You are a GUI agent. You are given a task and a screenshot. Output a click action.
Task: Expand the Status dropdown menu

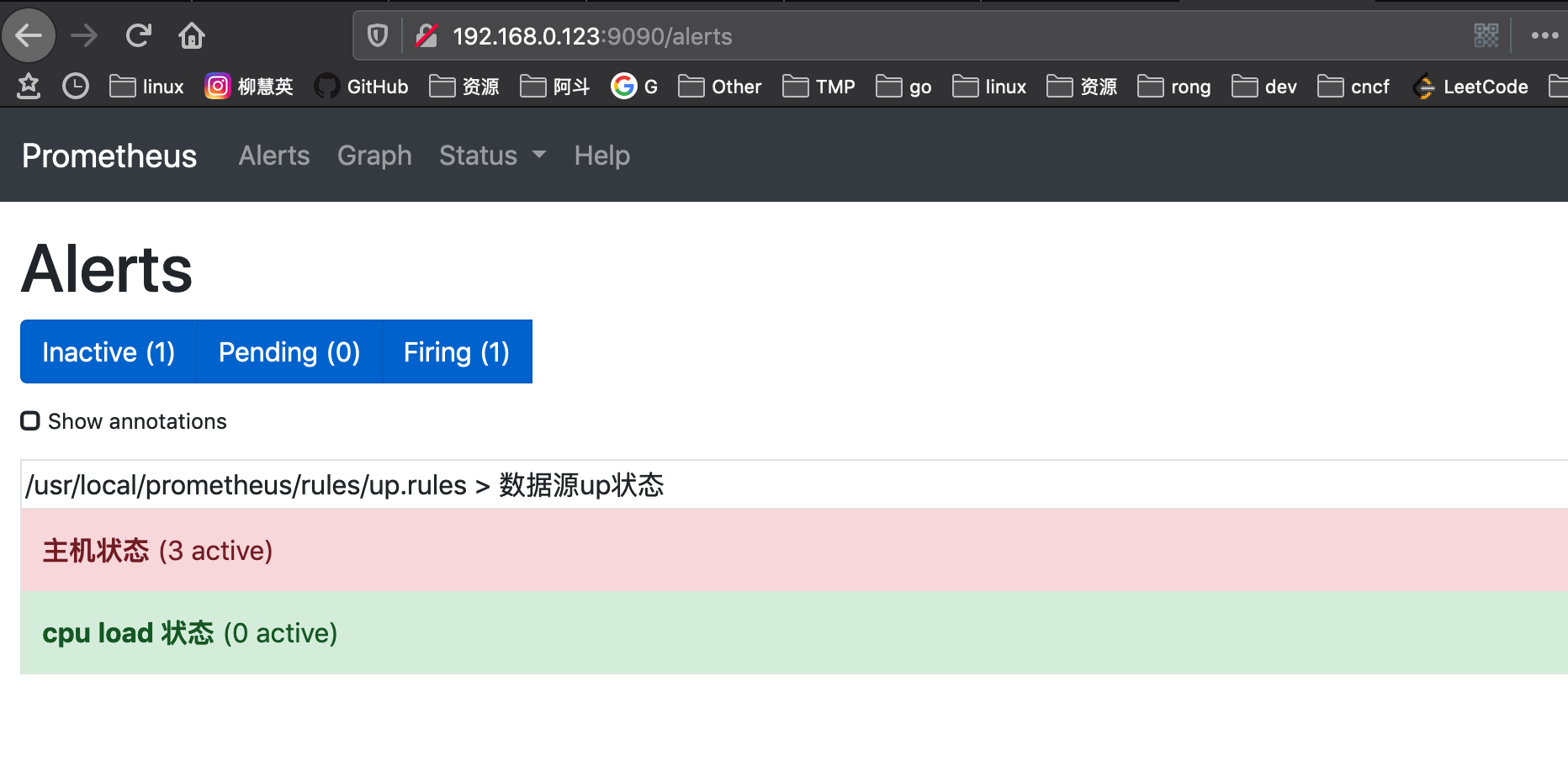click(x=493, y=156)
